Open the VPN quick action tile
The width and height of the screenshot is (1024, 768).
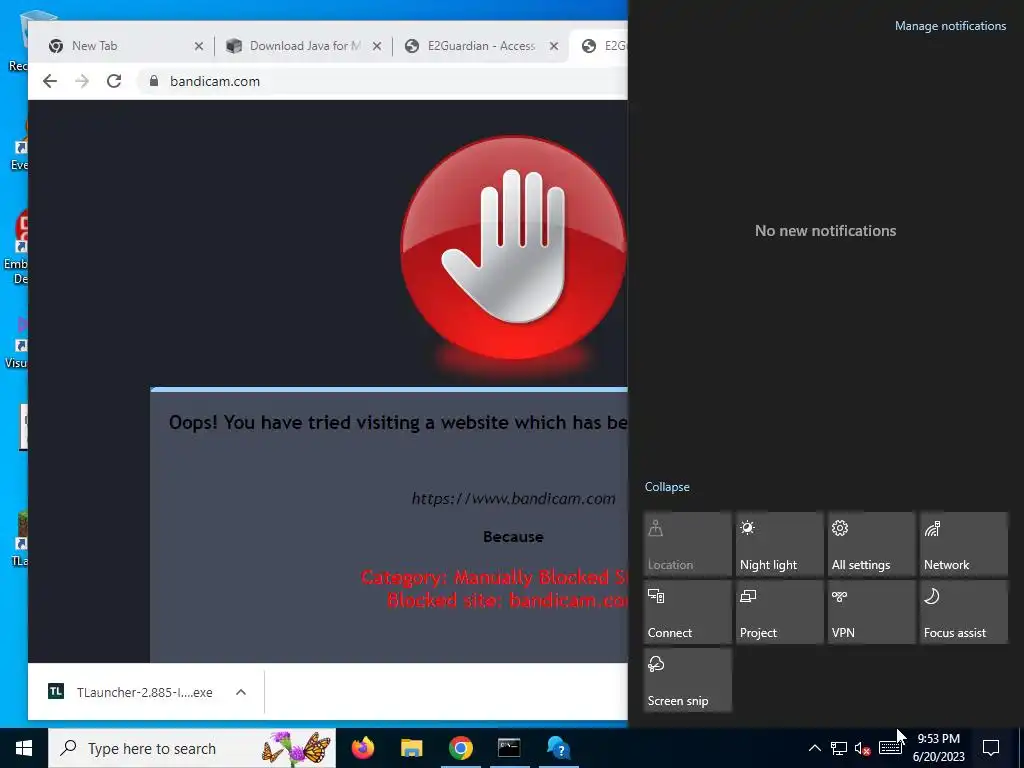click(x=872, y=612)
